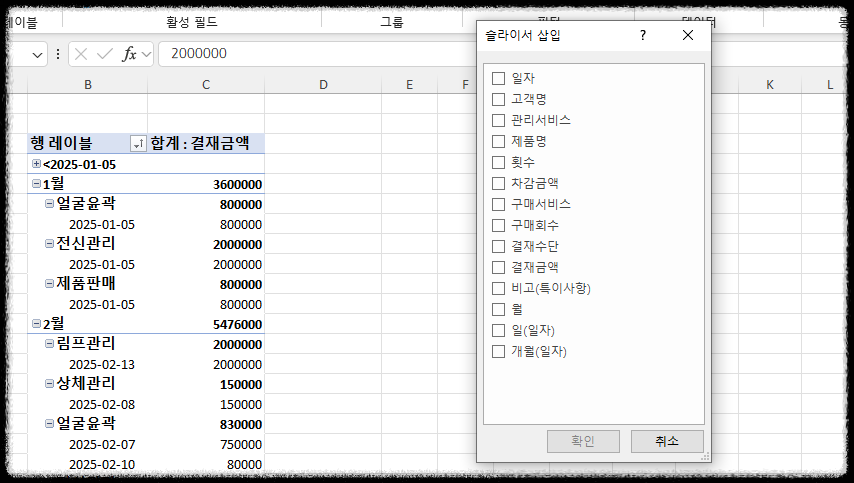
Task: Click the 2025-02-08 date row
Action: [102, 405]
